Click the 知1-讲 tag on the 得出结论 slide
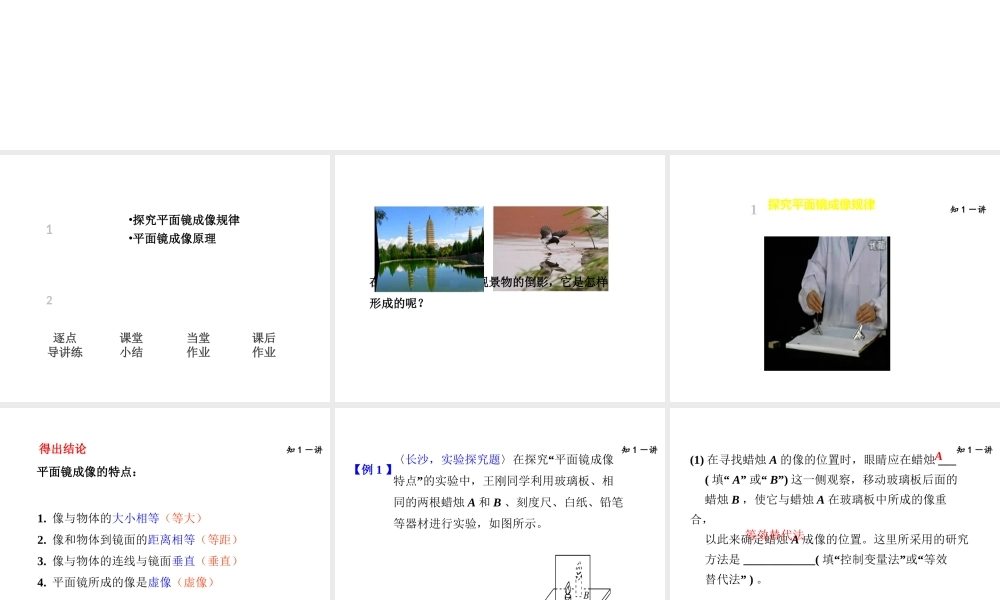1000x600 pixels. pyautogui.click(x=305, y=450)
